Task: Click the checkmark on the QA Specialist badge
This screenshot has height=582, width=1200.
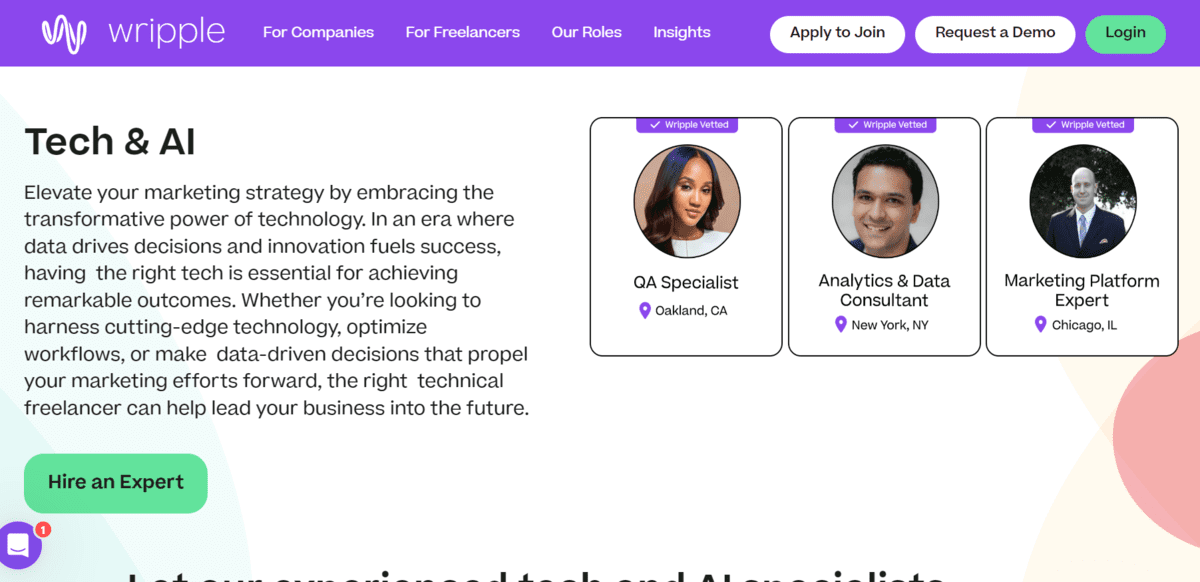Action: tap(656, 124)
